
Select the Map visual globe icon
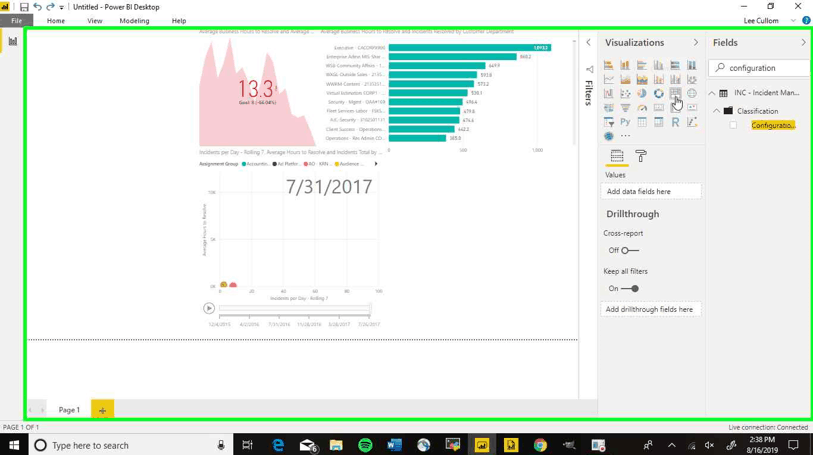tap(691, 93)
